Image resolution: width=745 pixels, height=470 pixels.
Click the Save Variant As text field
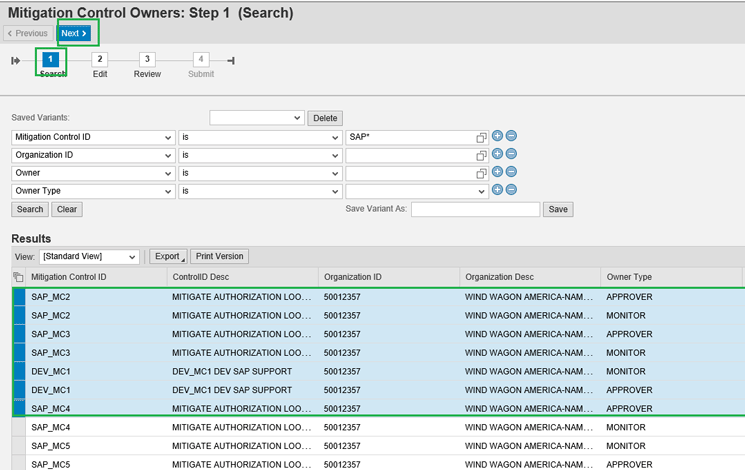[x=475, y=210]
